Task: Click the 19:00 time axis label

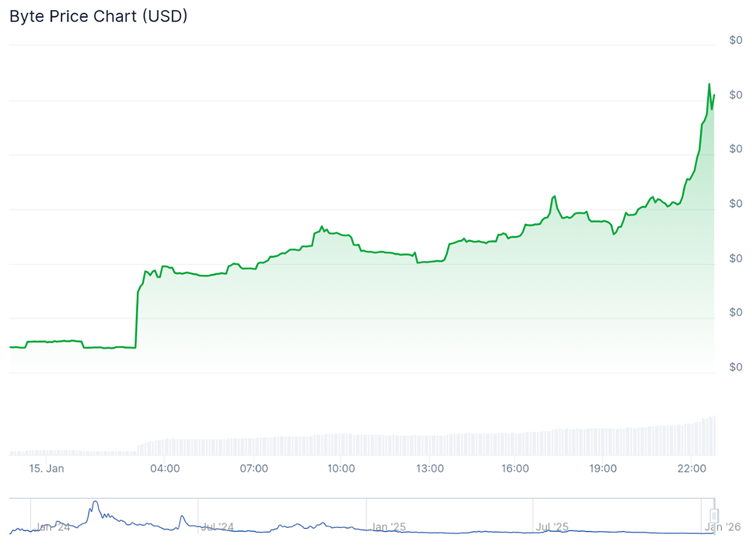Action: pos(603,468)
